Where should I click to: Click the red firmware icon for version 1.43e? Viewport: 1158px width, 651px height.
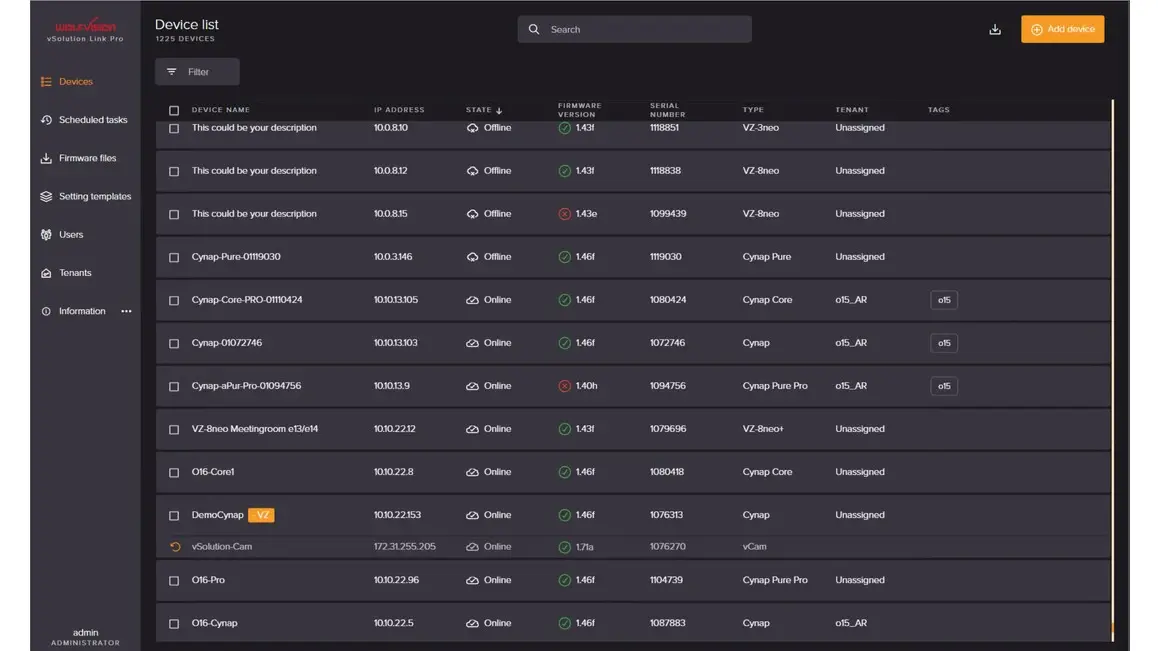click(564, 214)
